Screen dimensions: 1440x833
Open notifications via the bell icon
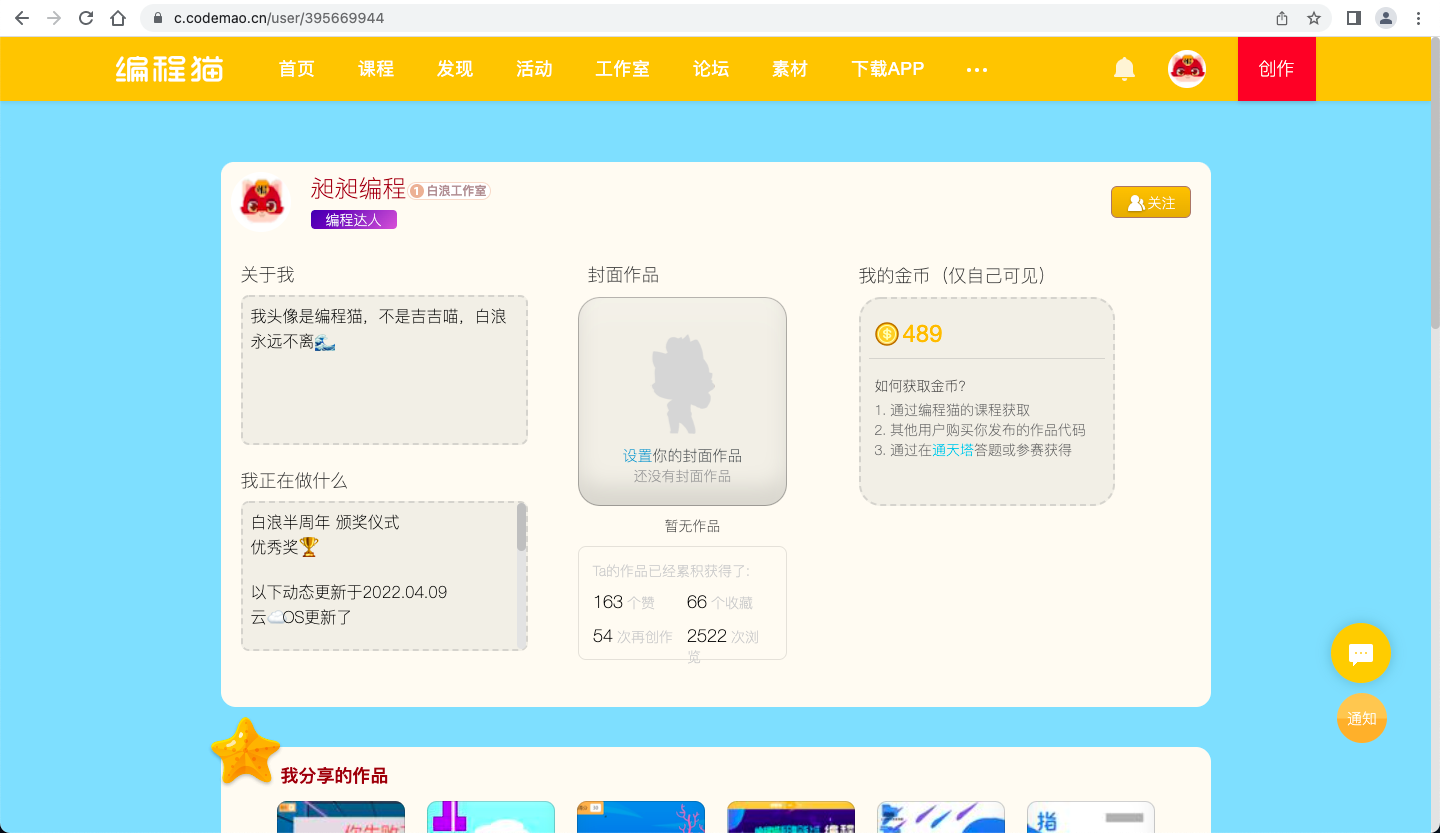(1125, 69)
